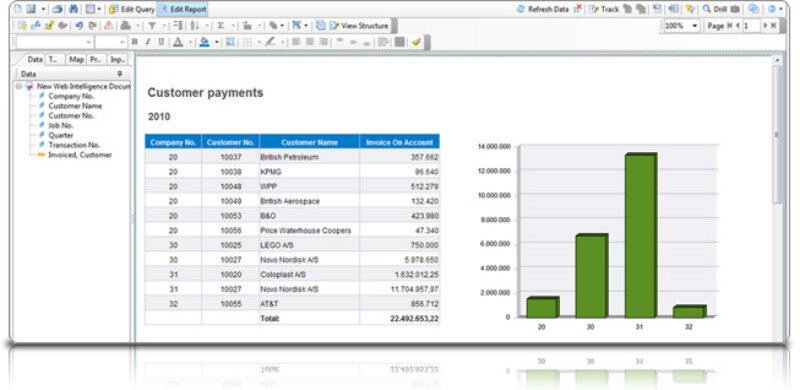Click the Edit Query button
The width and height of the screenshot is (800, 390).
click(x=131, y=9)
